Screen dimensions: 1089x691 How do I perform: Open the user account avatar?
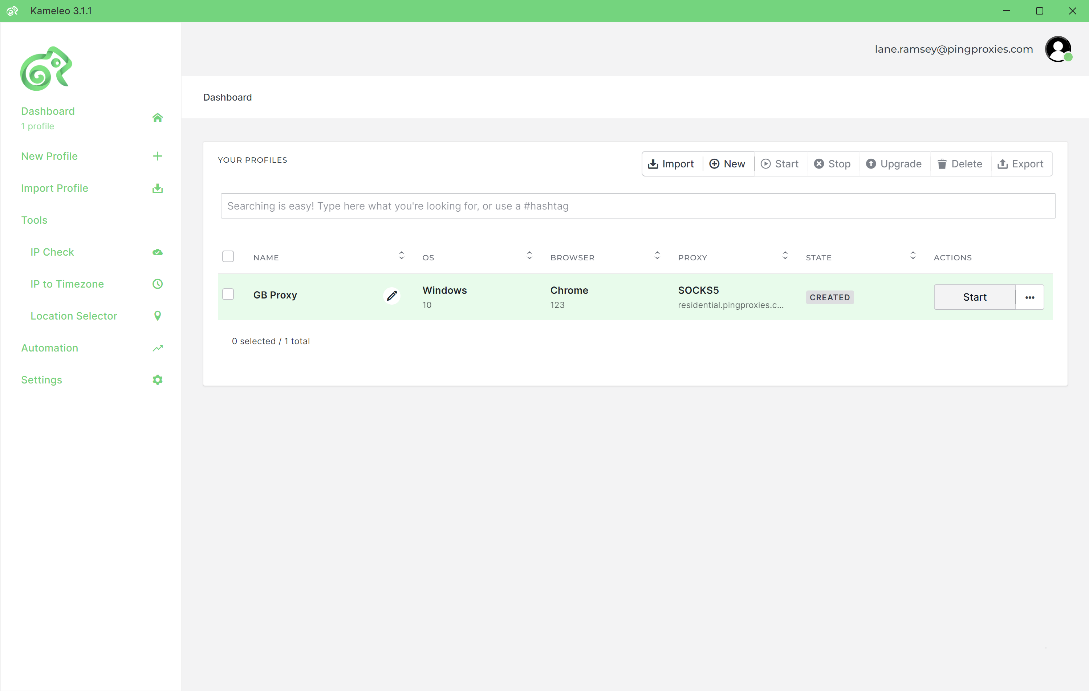[1058, 49]
